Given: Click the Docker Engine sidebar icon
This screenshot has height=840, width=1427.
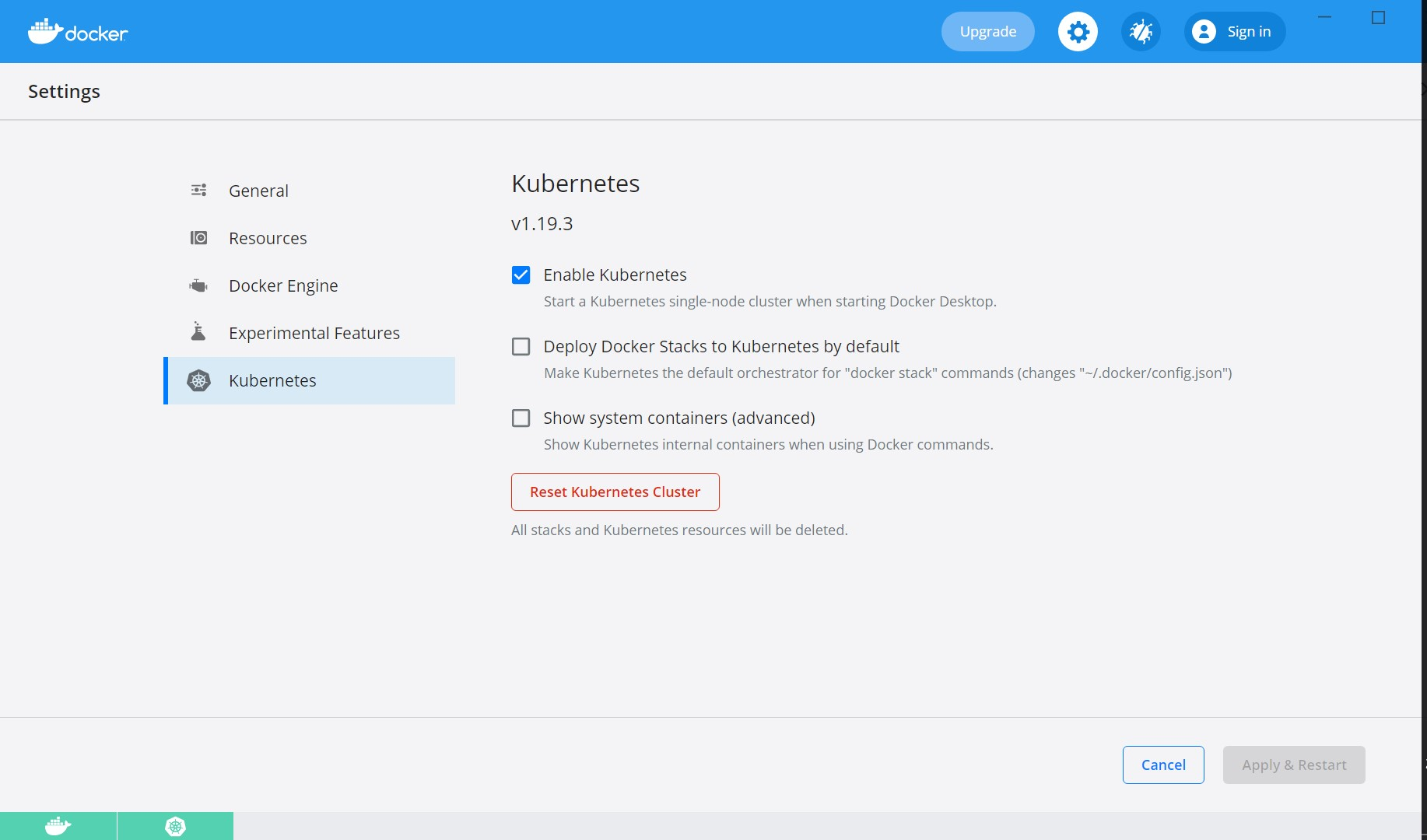Looking at the screenshot, I should 198,286.
